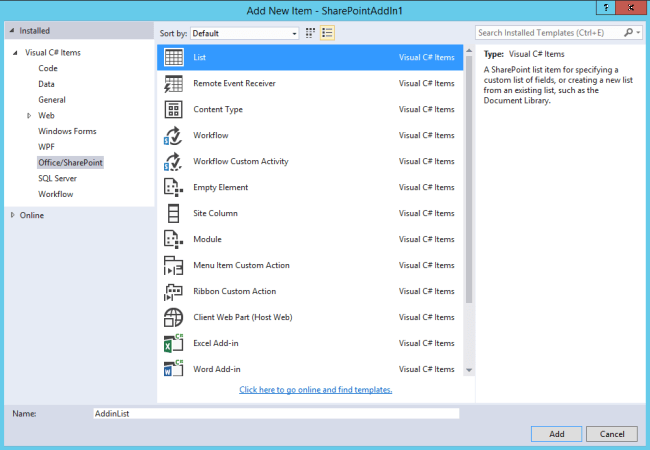
Task: Click the Content Type template icon
Action: click(173, 109)
